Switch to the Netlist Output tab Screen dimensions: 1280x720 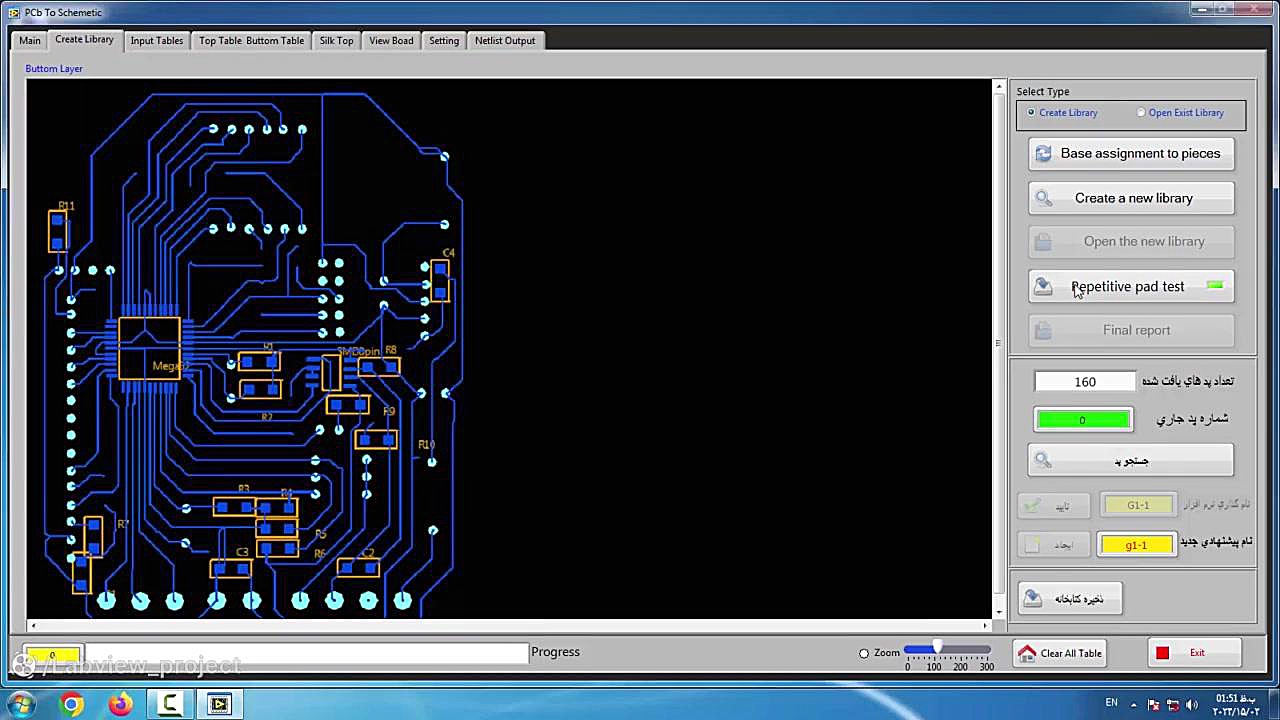(x=505, y=41)
